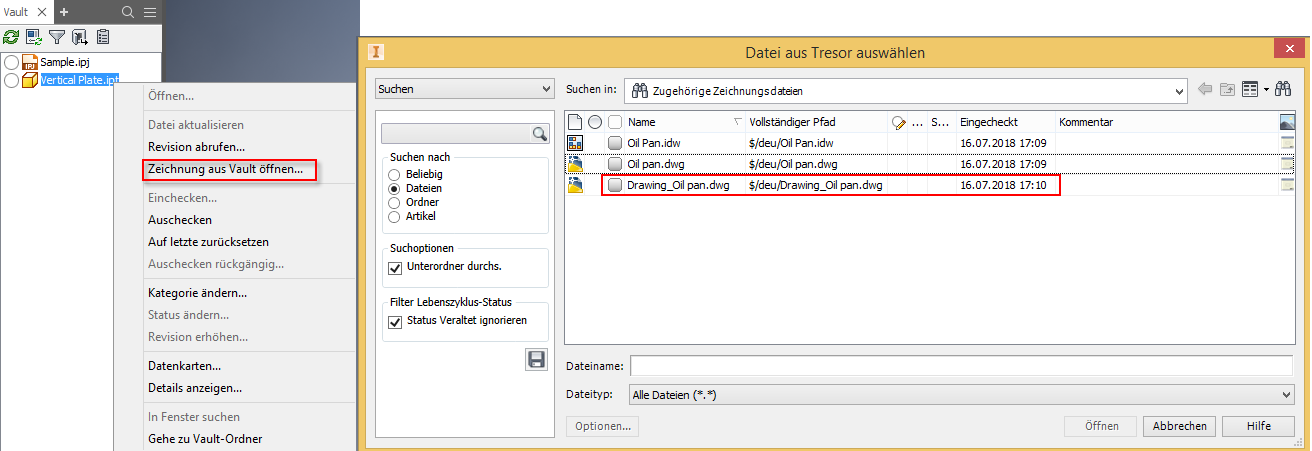This screenshot has width=1312, height=451.
Task: Click the binoculars find icon at dialog top right
Action: 1282,89
